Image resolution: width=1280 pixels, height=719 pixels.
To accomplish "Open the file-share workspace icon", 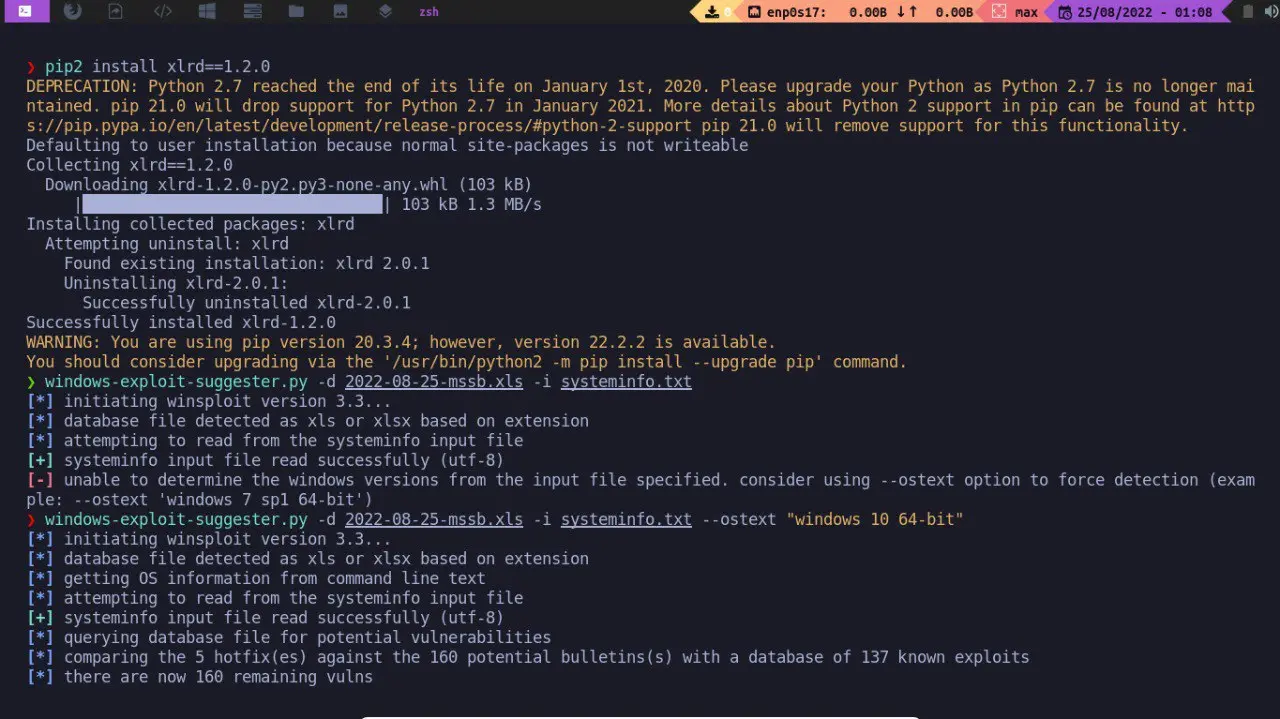I will tap(116, 12).
